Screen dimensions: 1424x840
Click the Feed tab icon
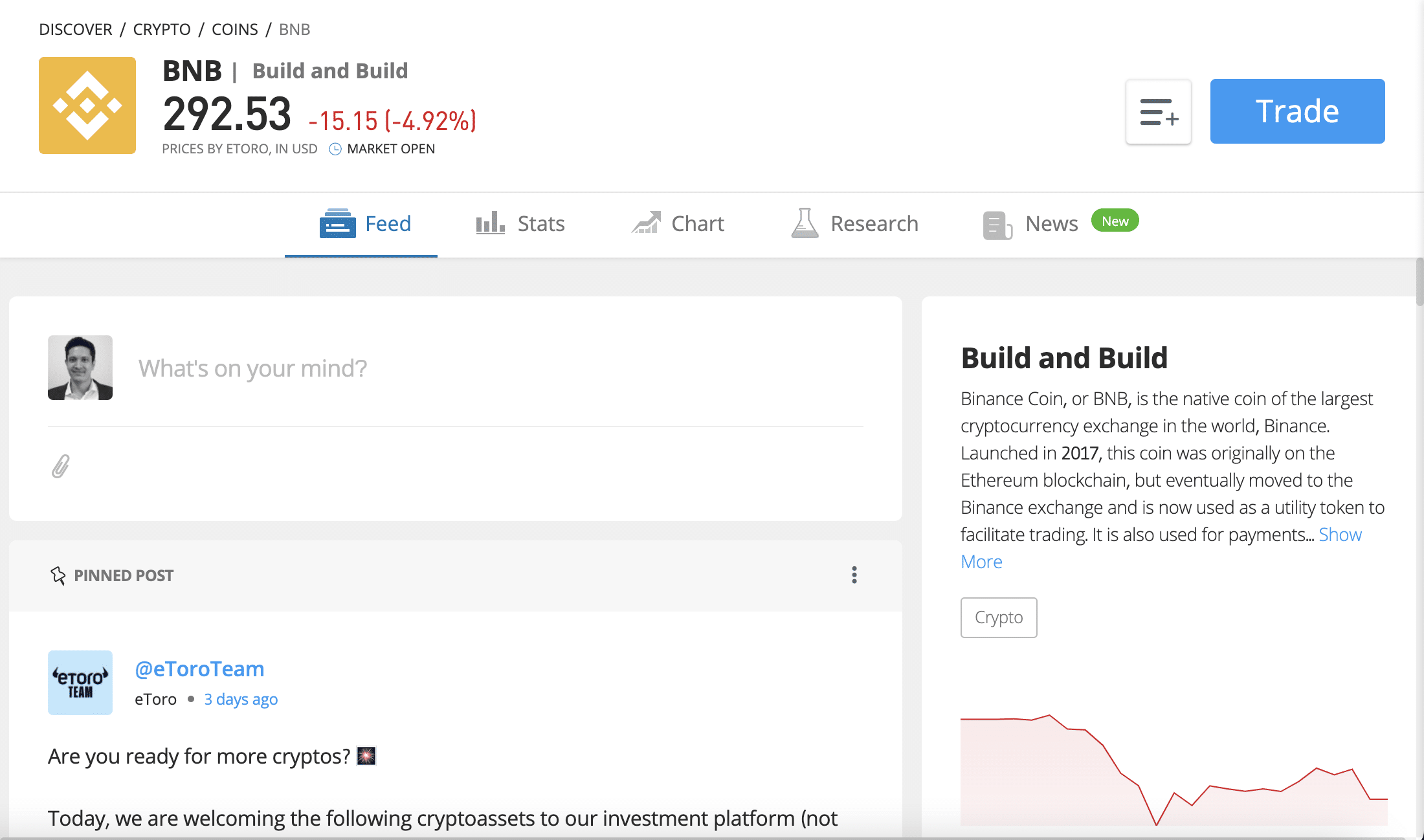(x=337, y=223)
